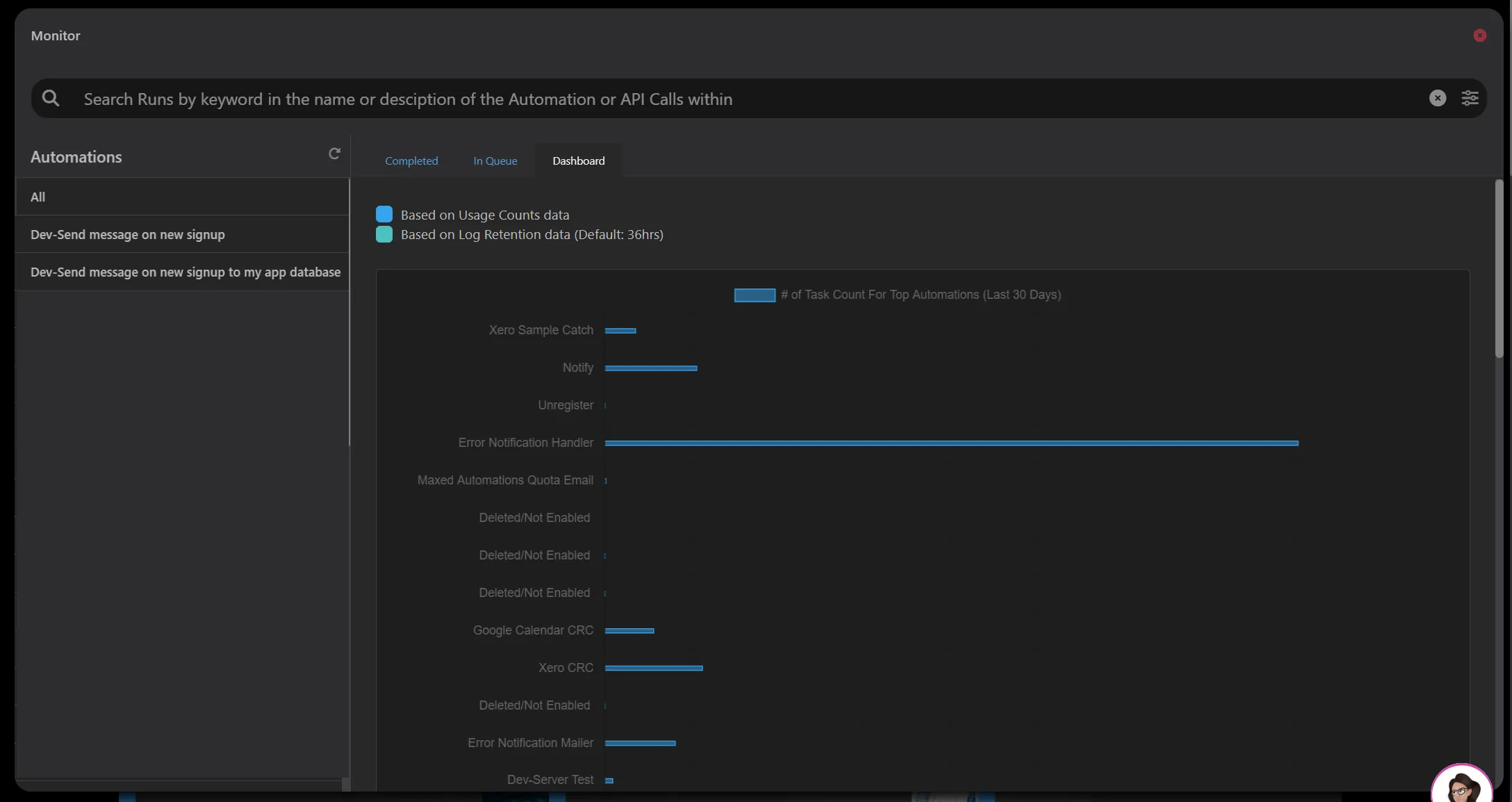Refresh the Automations list
This screenshot has height=802, width=1512.
[x=334, y=154]
